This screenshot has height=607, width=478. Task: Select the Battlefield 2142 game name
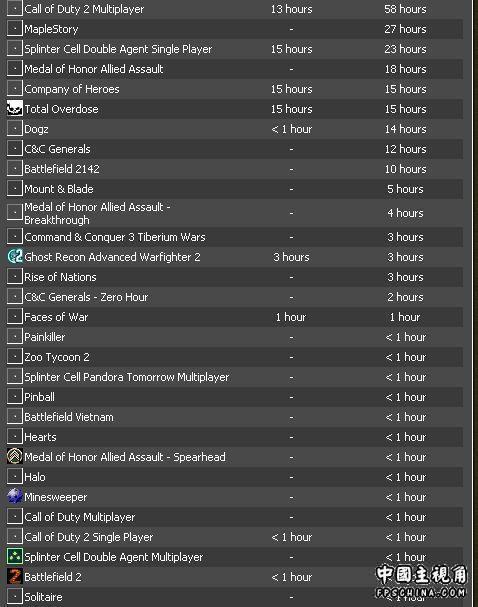click(62, 169)
